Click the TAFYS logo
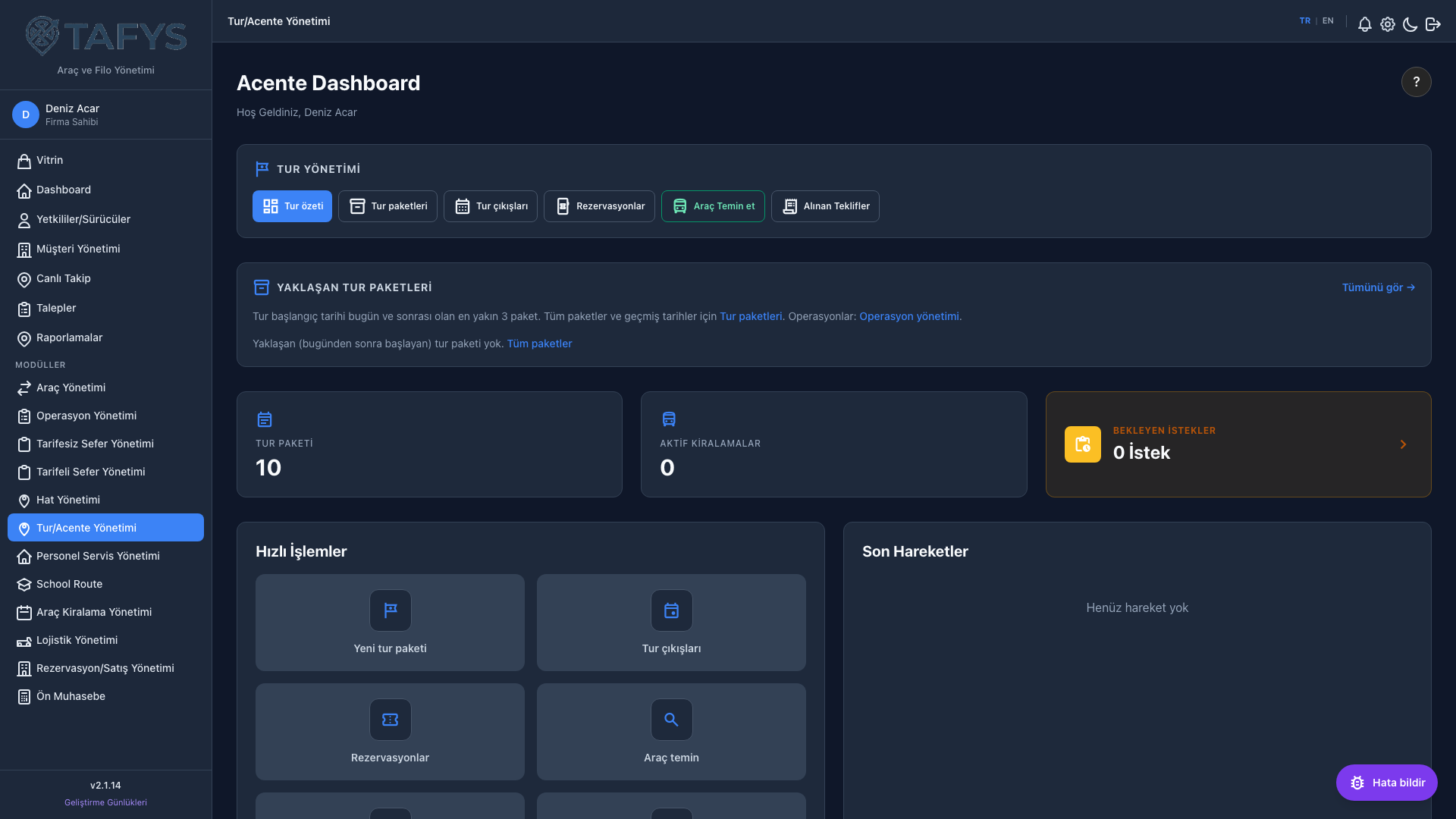This screenshot has width=1456, height=819. coord(105,36)
